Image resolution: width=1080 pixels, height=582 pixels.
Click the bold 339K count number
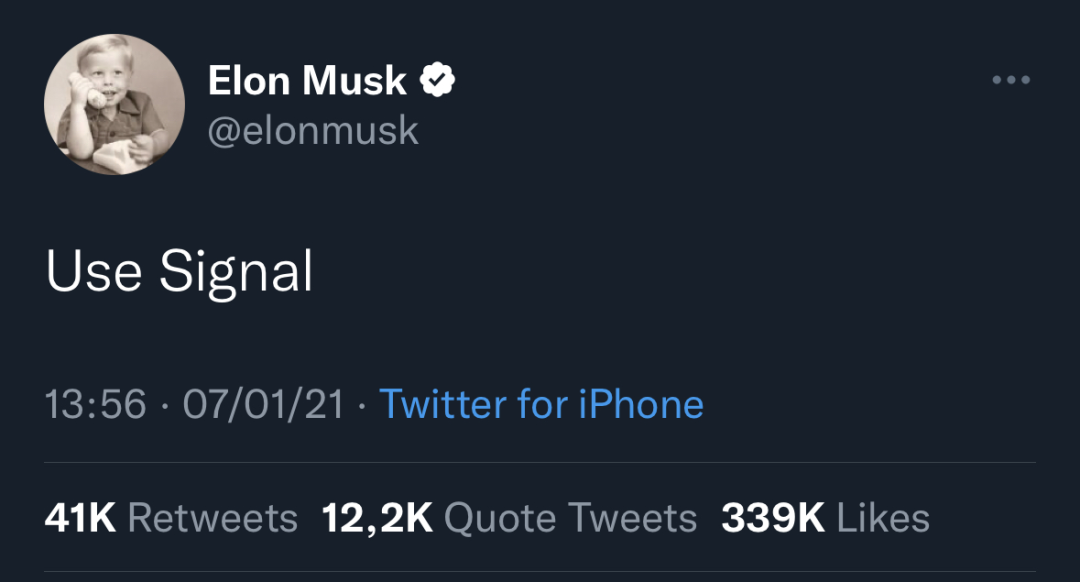[x=773, y=518]
